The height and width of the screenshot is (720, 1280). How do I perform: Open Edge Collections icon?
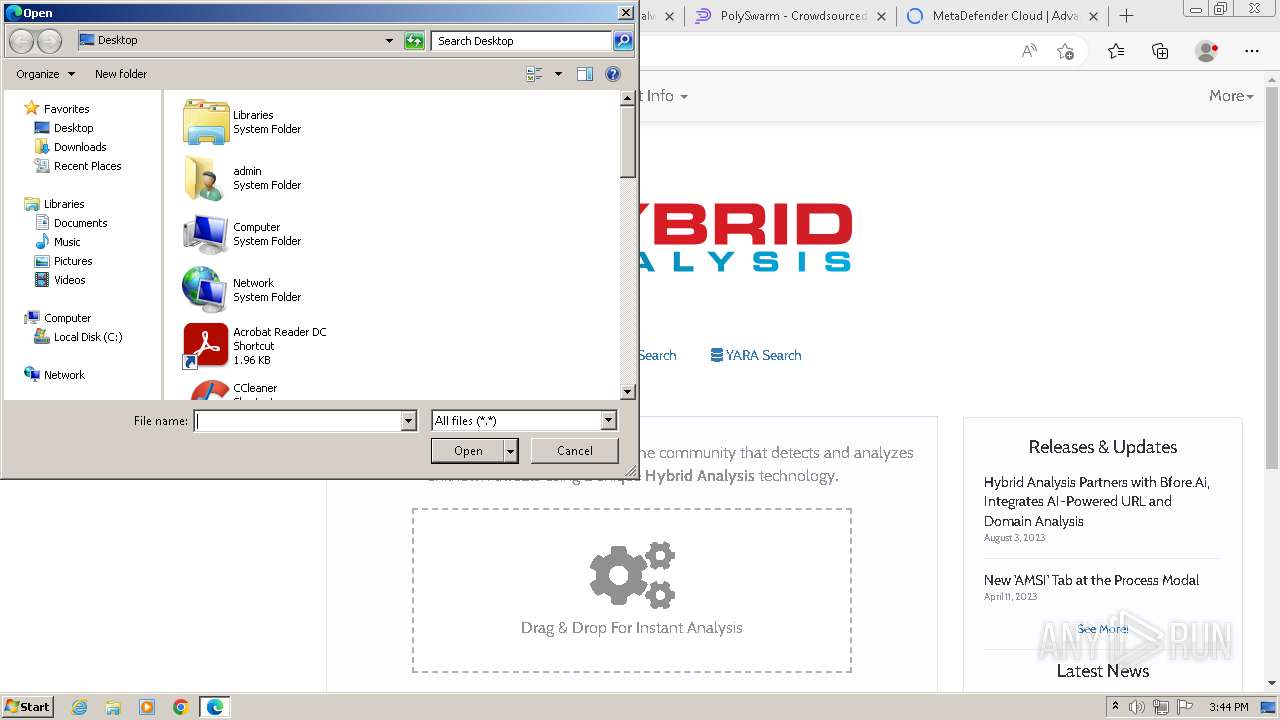[1160, 51]
